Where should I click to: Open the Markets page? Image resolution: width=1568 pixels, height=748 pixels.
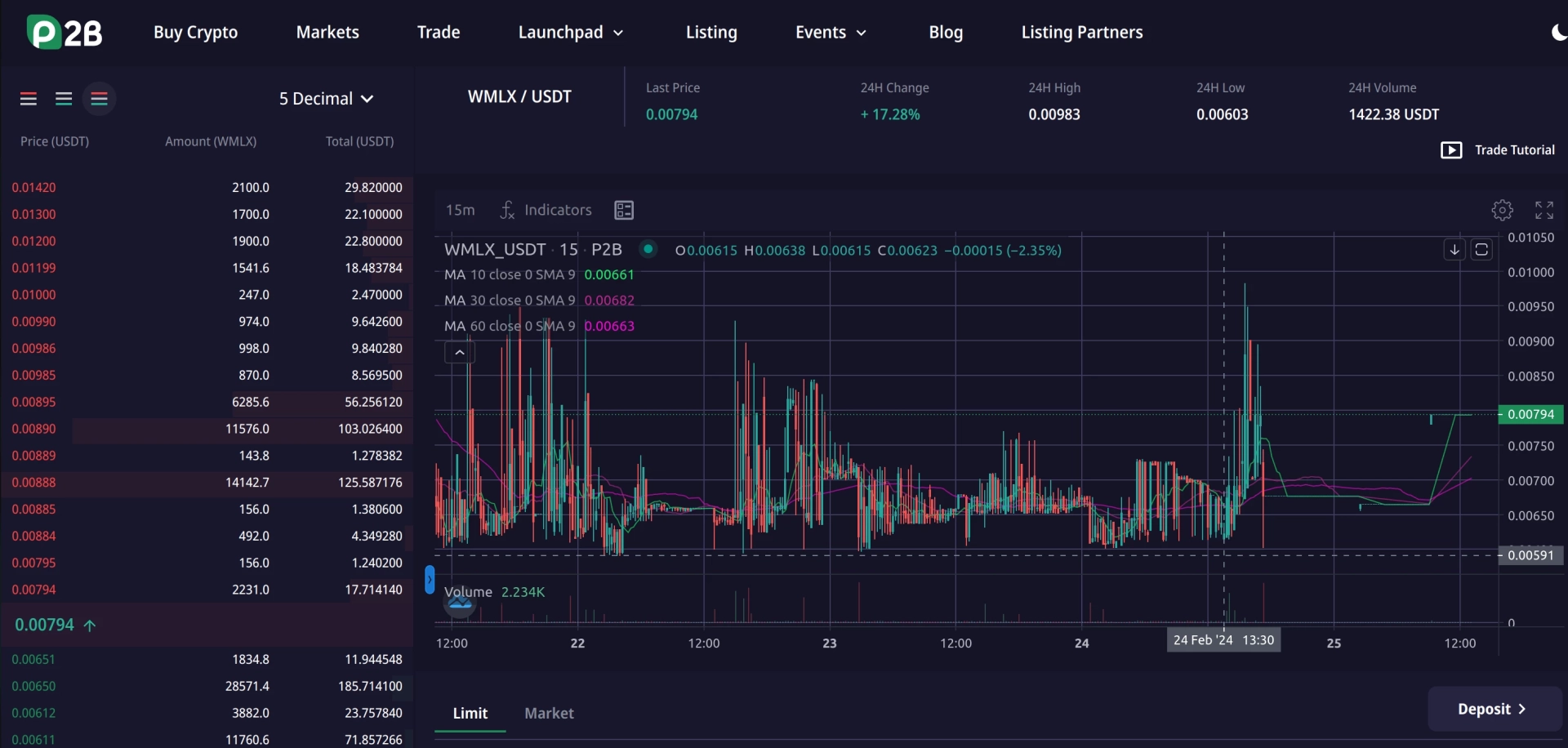327,33
